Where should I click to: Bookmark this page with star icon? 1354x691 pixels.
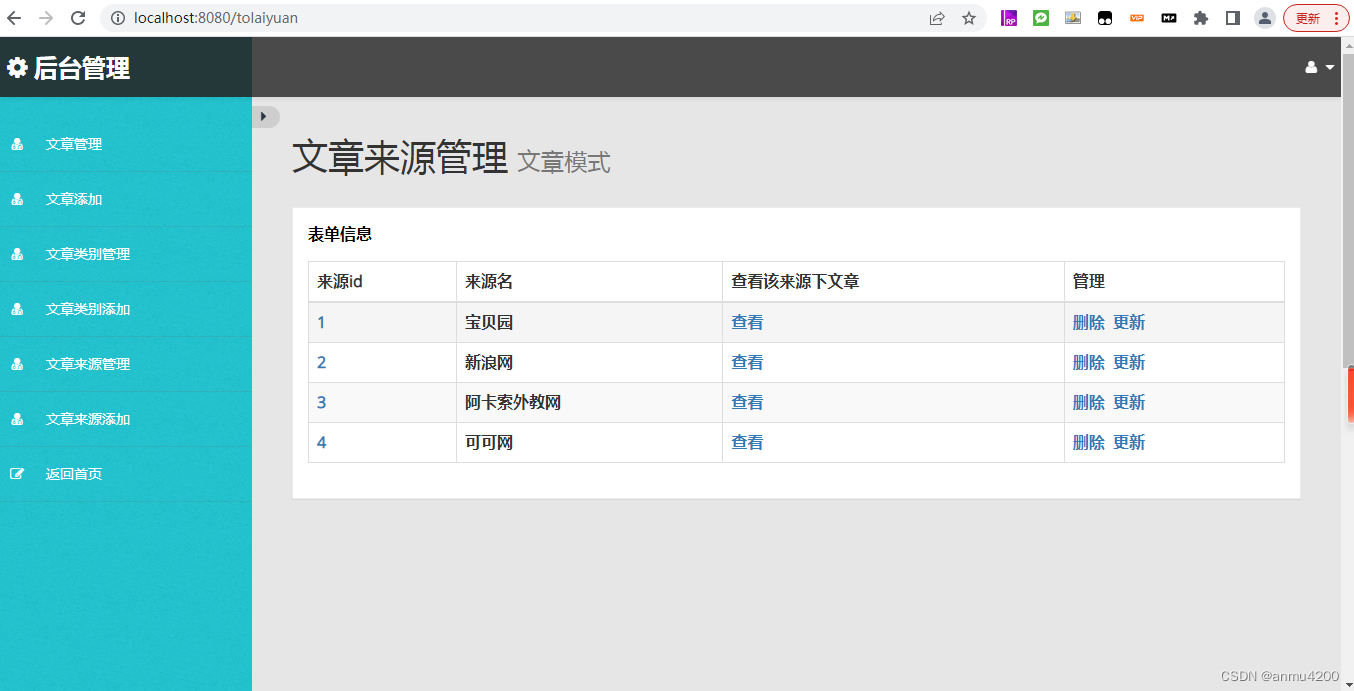969,18
